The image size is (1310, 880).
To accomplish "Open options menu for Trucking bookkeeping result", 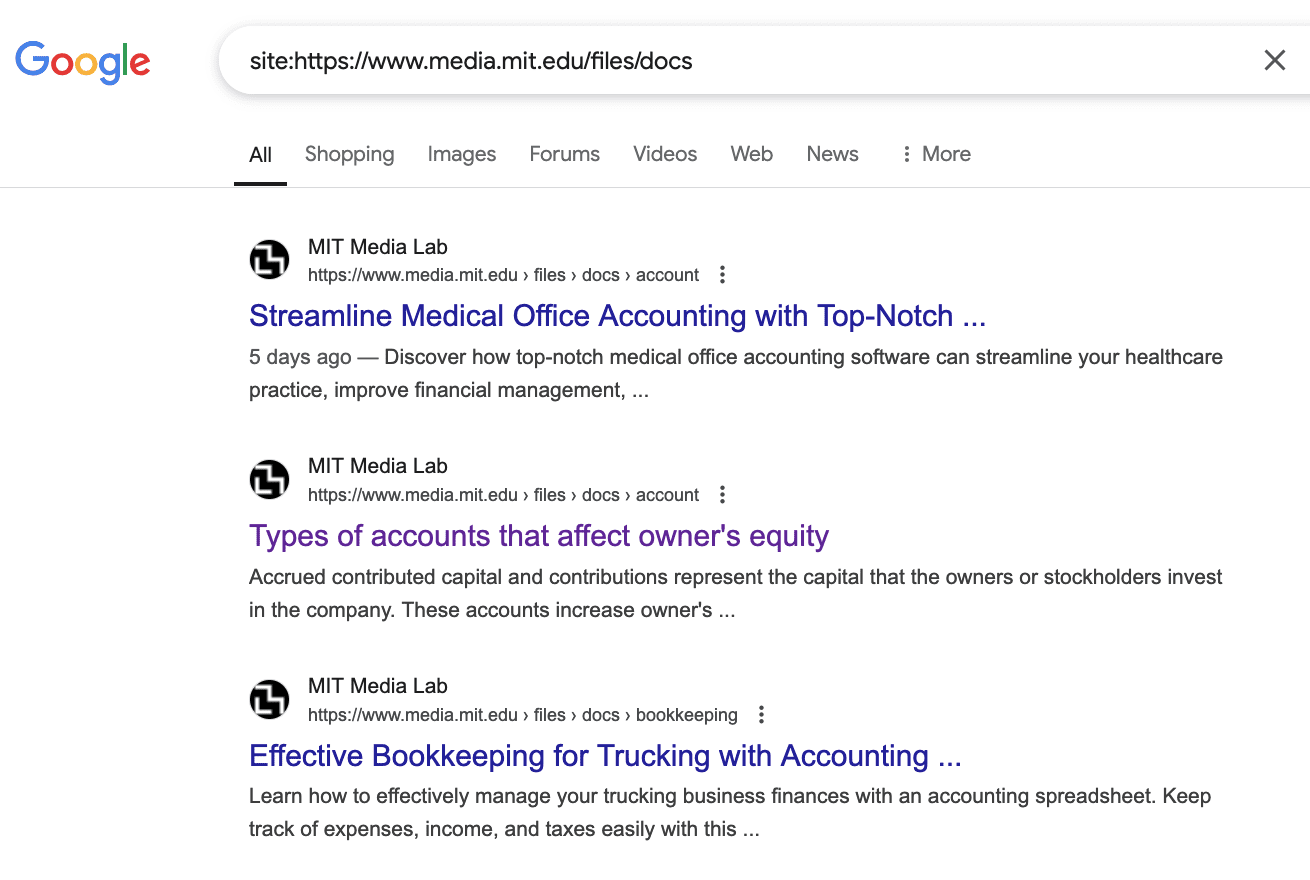I will 761,715.
